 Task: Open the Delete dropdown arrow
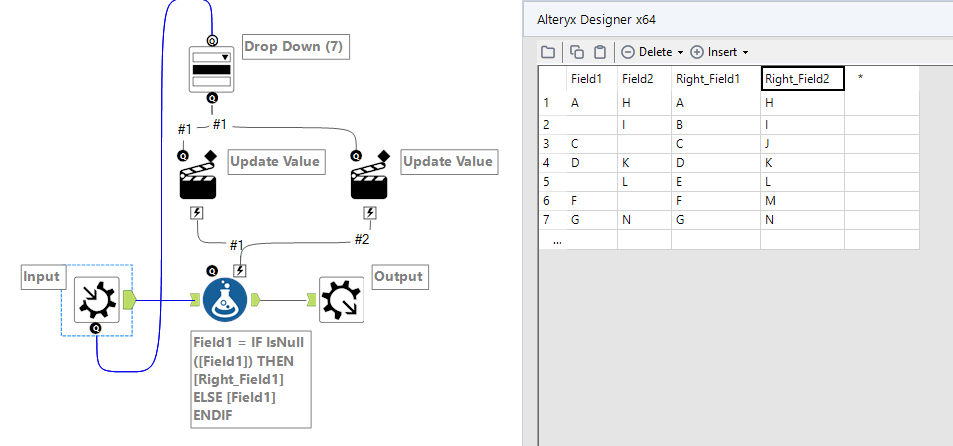(x=680, y=52)
